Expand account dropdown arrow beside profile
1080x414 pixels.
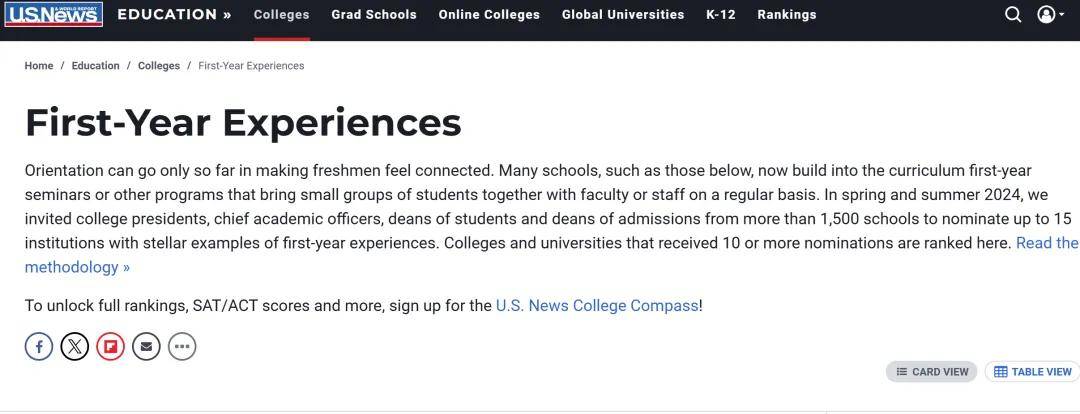point(1061,15)
